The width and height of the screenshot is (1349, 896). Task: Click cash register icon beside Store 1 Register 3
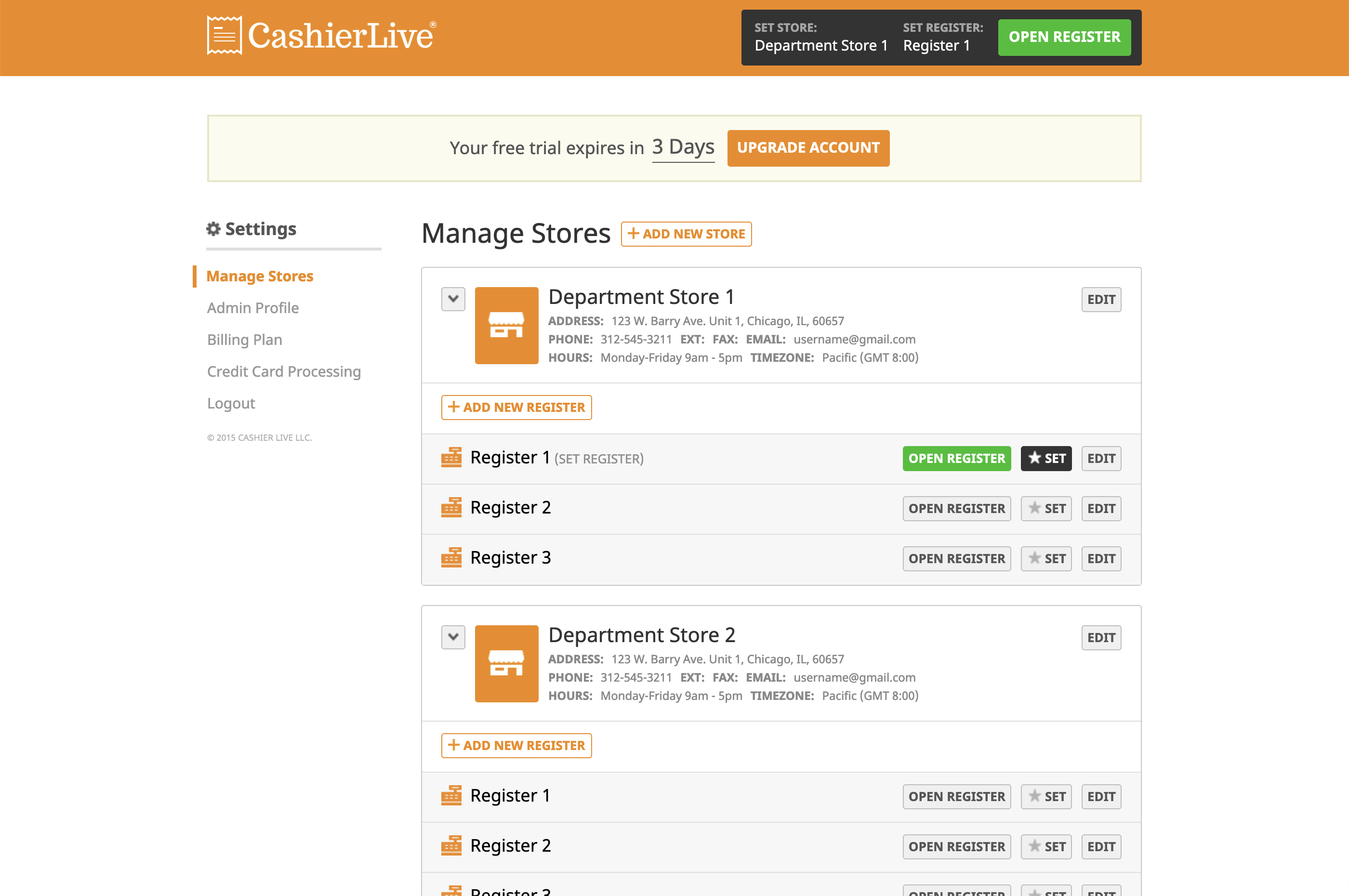pyautogui.click(x=451, y=558)
